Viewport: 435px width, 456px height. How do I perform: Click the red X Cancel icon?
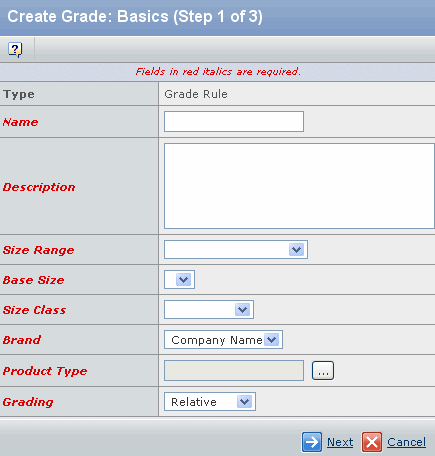(x=372, y=442)
